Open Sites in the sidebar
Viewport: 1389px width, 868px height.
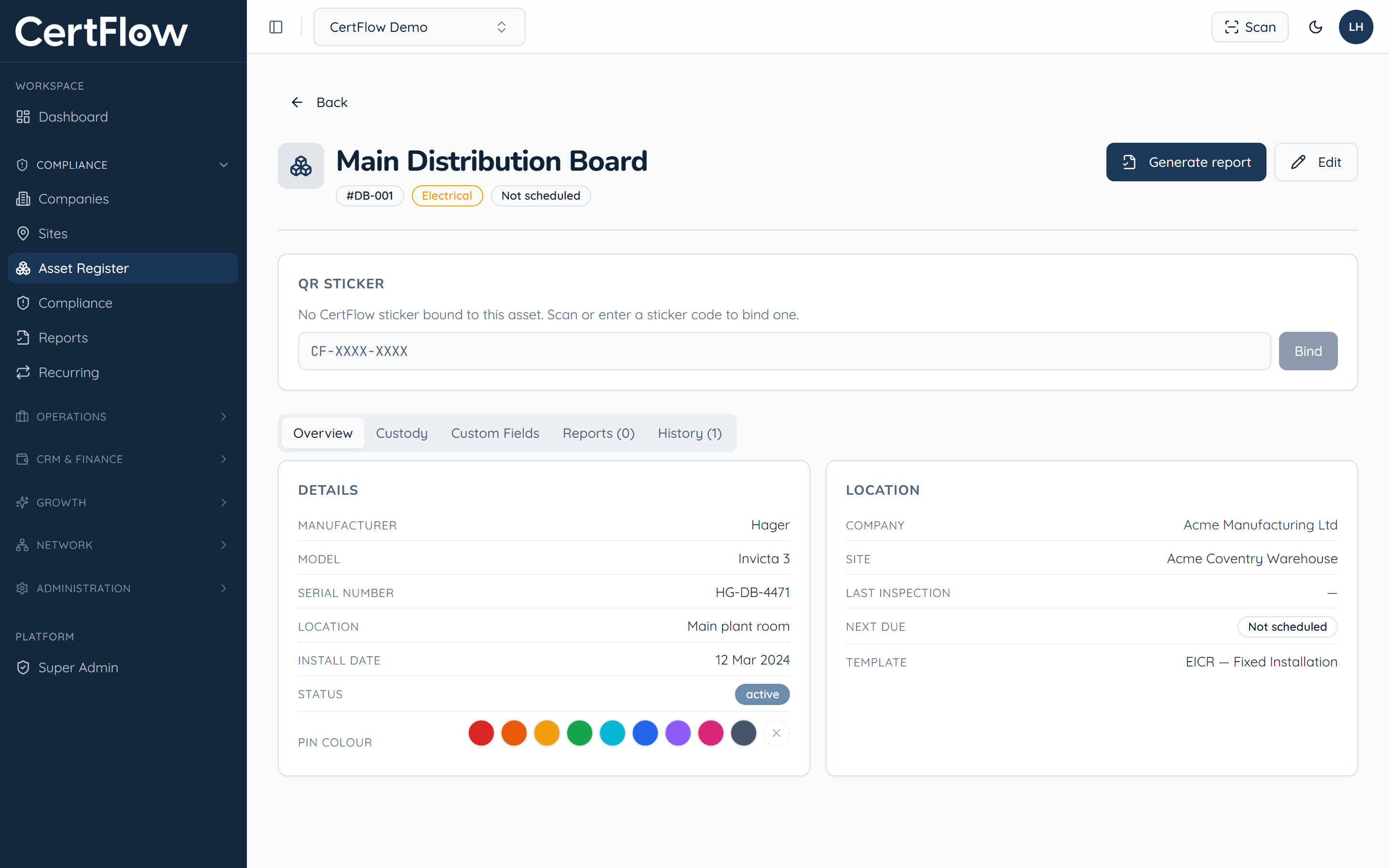(x=123, y=234)
